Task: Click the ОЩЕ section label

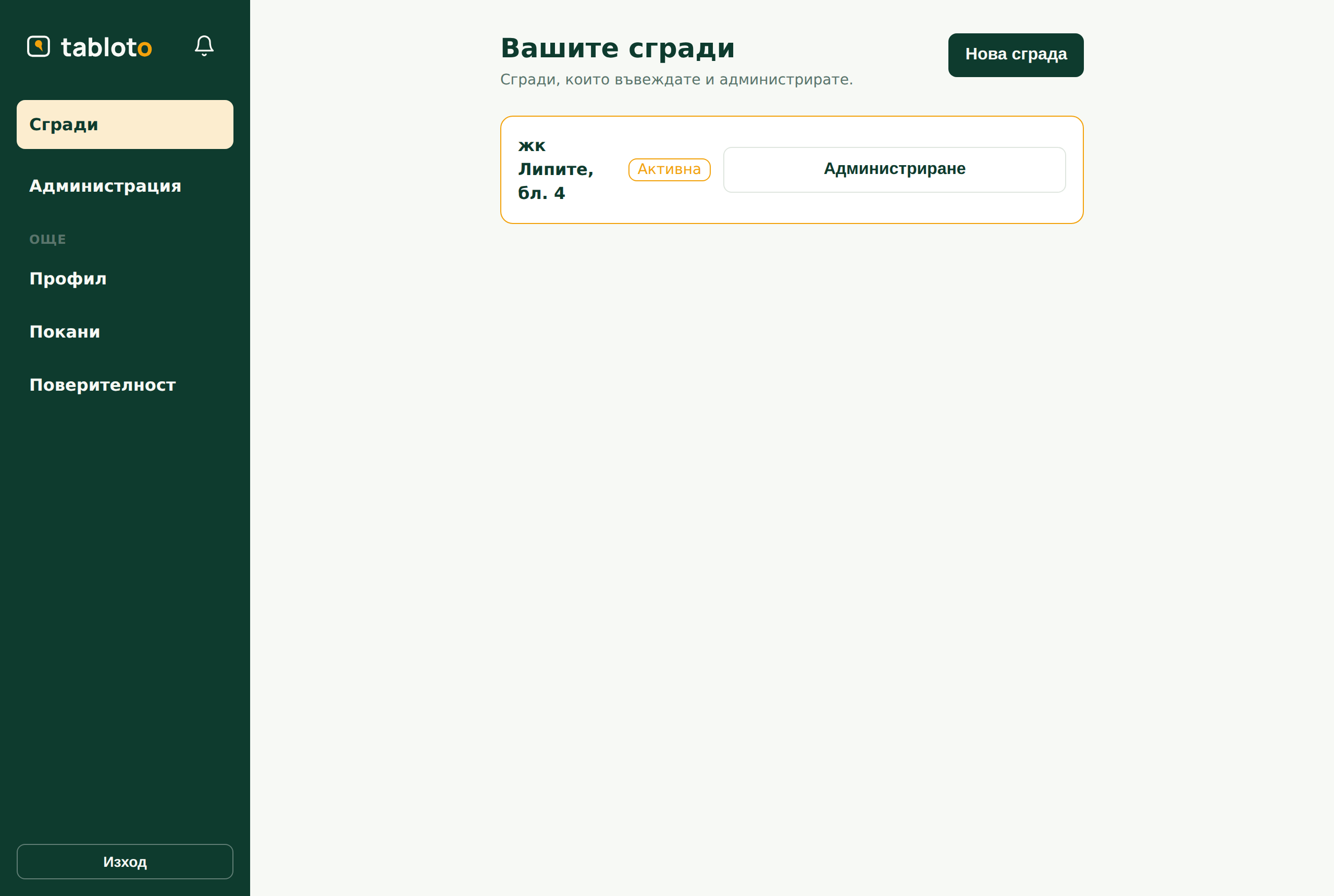Action: pyautogui.click(x=47, y=240)
